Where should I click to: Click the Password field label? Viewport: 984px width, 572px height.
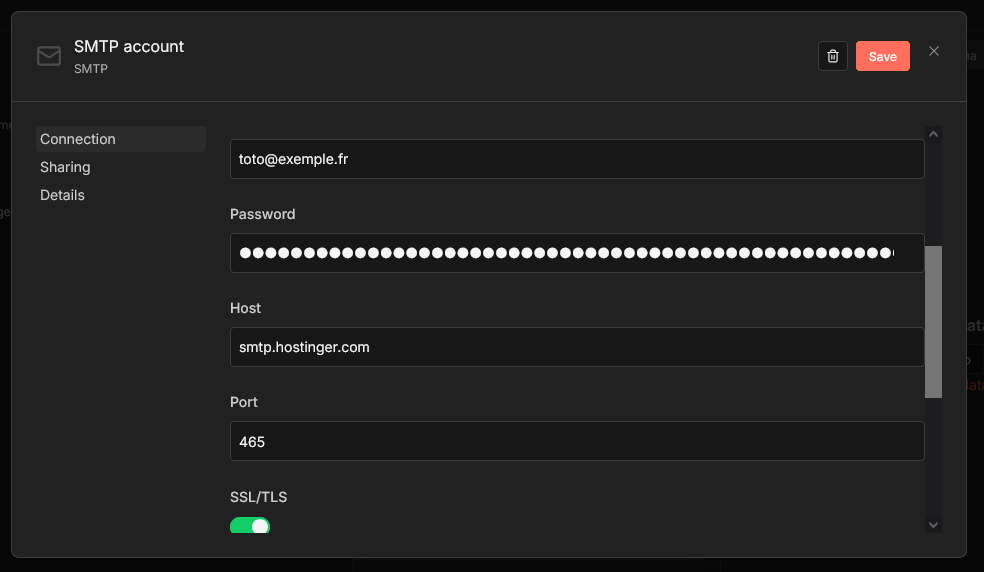[x=263, y=214]
